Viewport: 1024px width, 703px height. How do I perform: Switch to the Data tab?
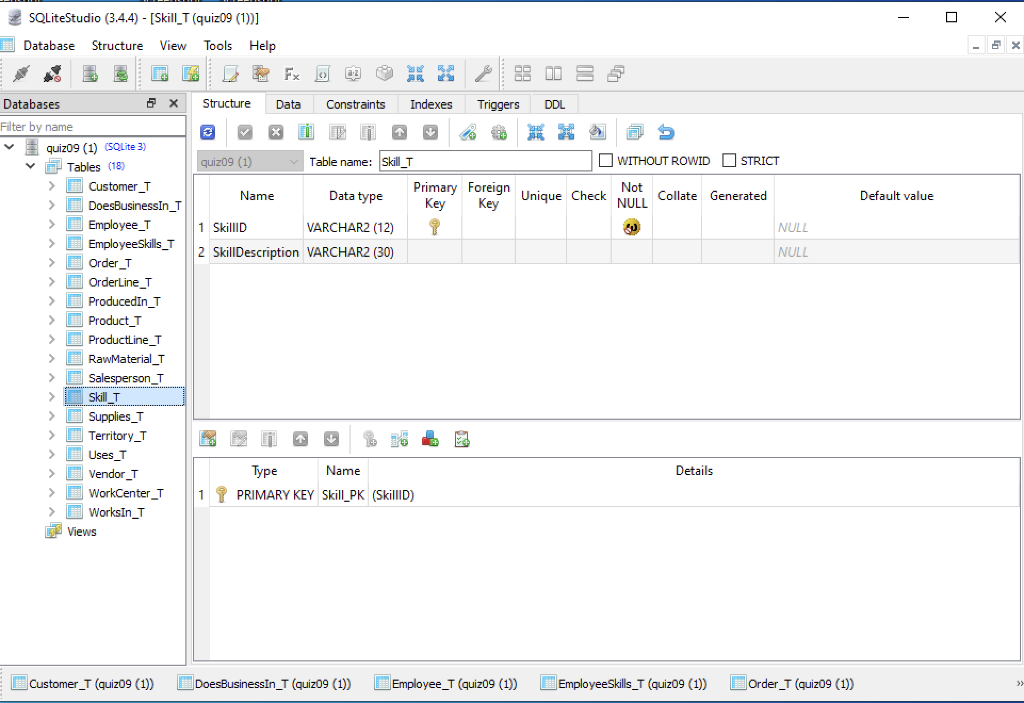pyautogui.click(x=288, y=105)
